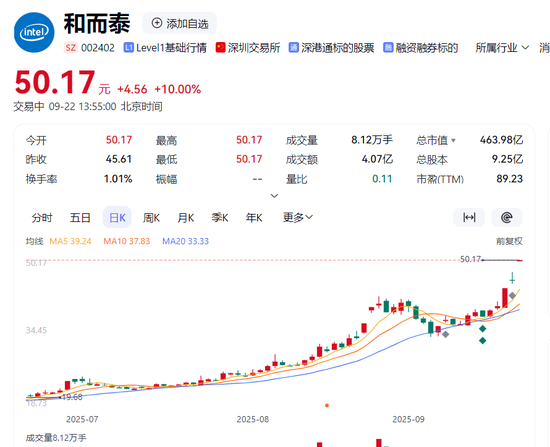Click the 总股本 value 9.25亿
This screenshot has width=550, height=447.
[x=507, y=159]
